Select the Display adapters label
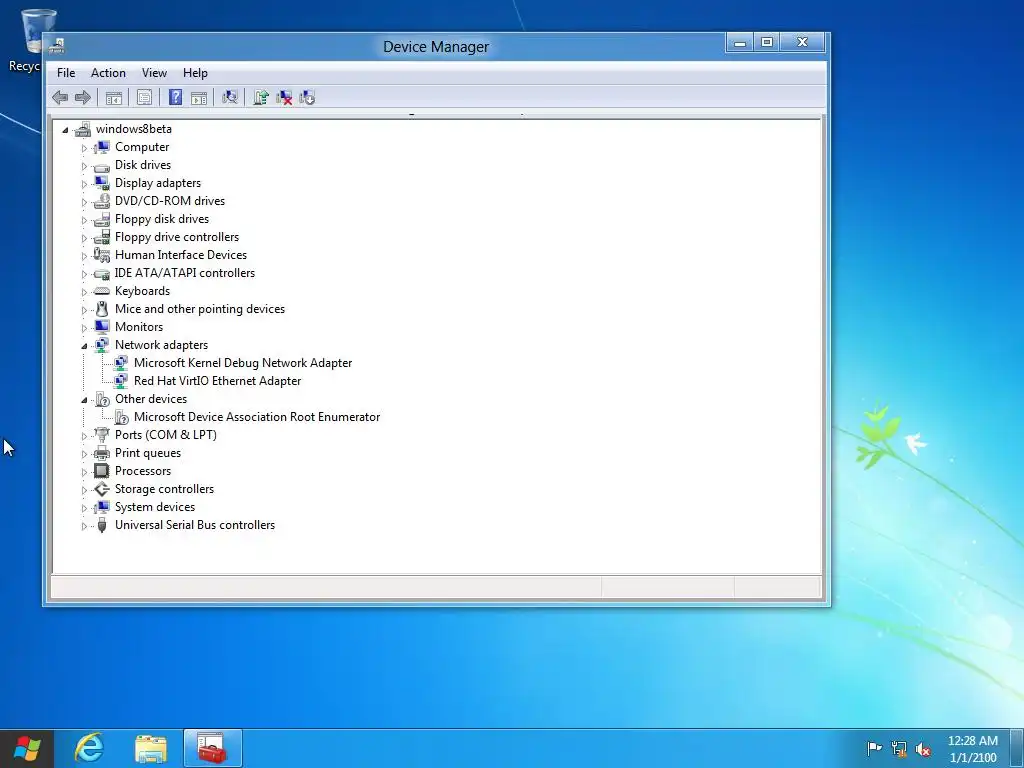Viewport: 1024px width, 768px height. pyautogui.click(x=158, y=183)
